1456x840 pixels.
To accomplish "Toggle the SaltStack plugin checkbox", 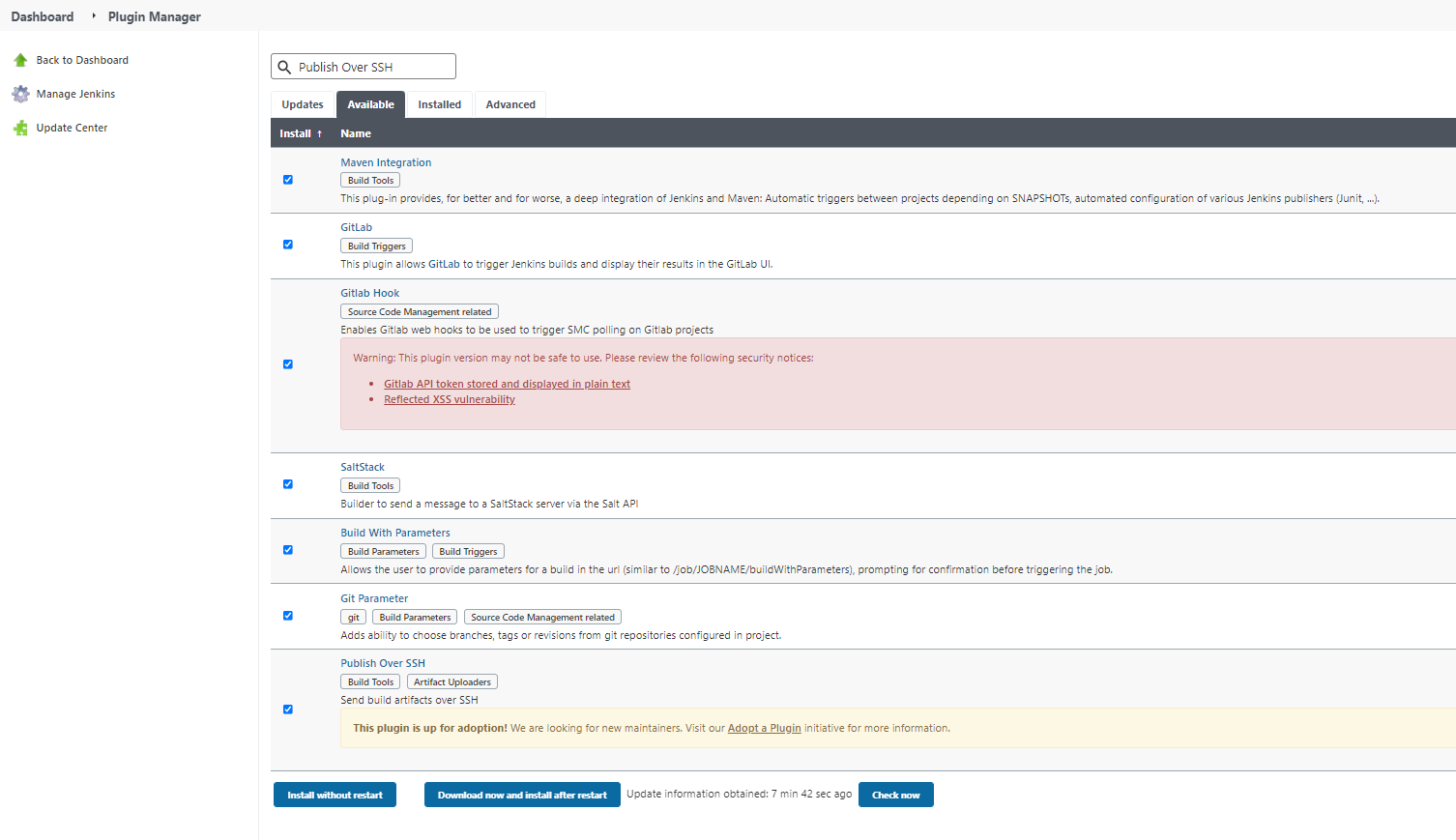I will tap(288, 484).
